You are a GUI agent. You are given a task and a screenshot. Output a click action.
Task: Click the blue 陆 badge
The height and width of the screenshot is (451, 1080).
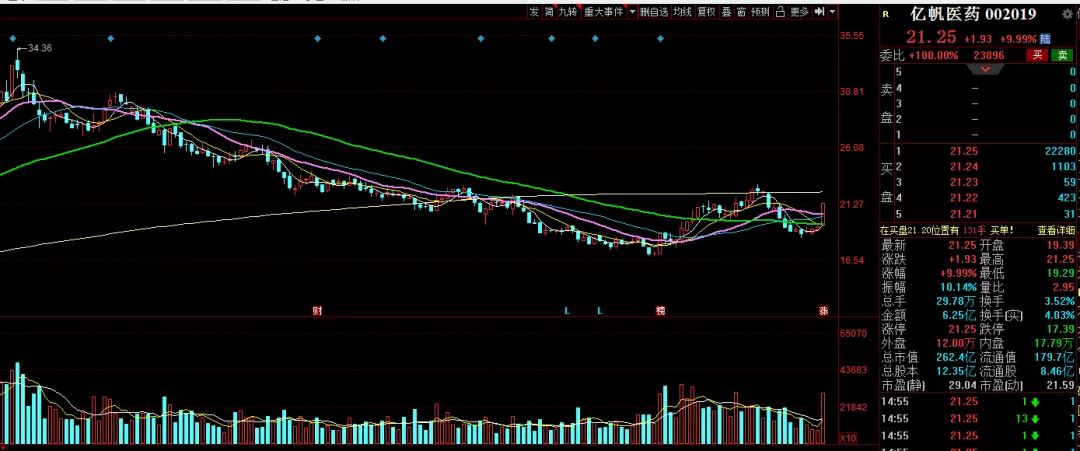pyautogui.click(x=1045, y=38)
